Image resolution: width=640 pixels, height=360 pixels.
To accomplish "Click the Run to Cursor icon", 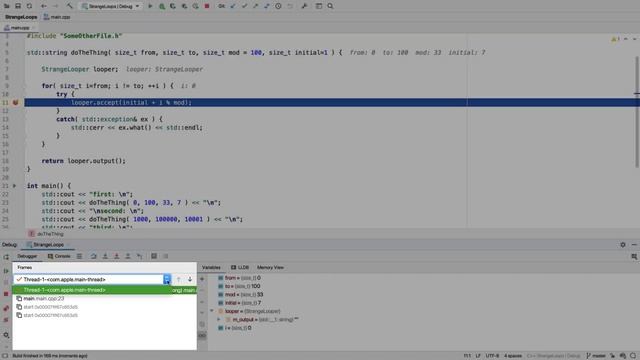I will point(140,256).
